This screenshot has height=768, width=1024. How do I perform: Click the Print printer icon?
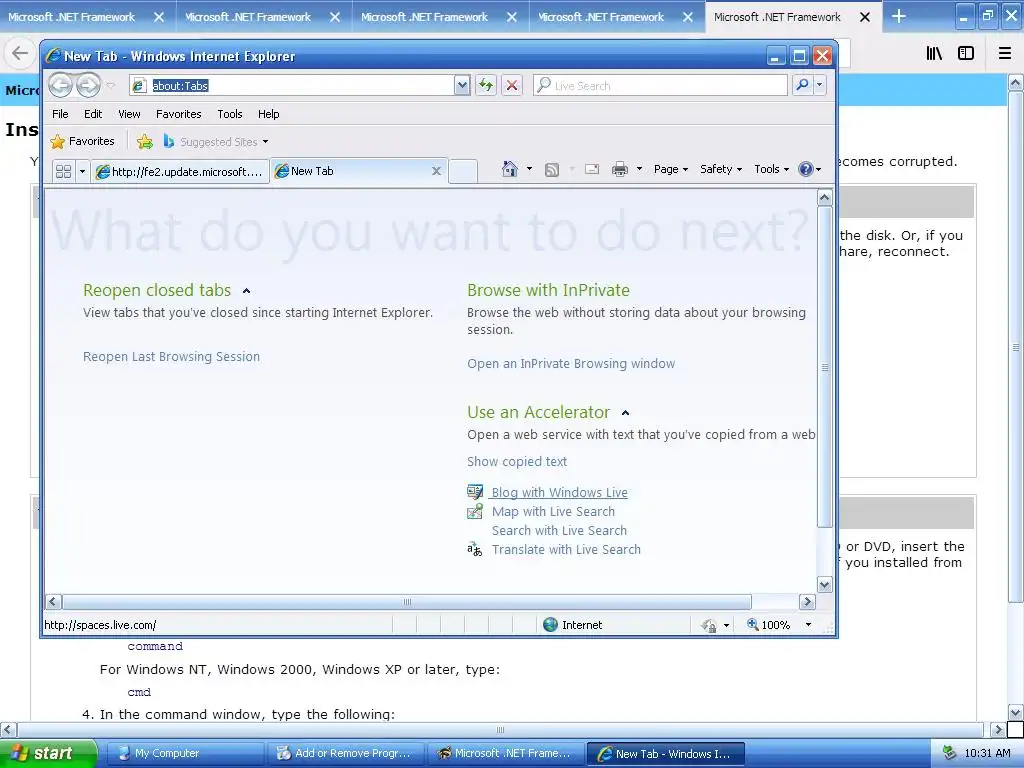620,170
